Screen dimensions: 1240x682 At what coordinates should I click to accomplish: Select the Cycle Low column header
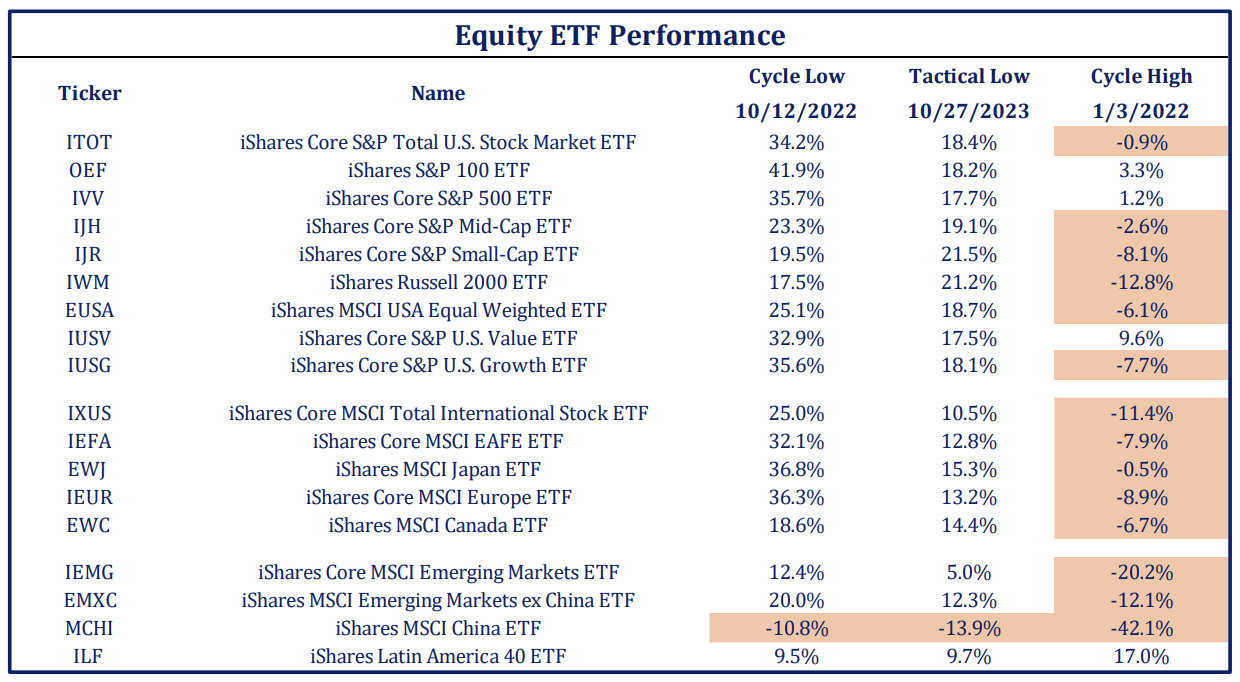point(796,77)
